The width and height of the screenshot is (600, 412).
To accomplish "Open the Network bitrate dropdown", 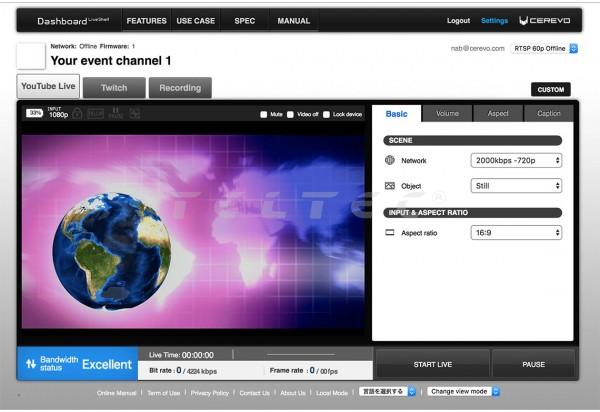I will (x=515, y=160).
